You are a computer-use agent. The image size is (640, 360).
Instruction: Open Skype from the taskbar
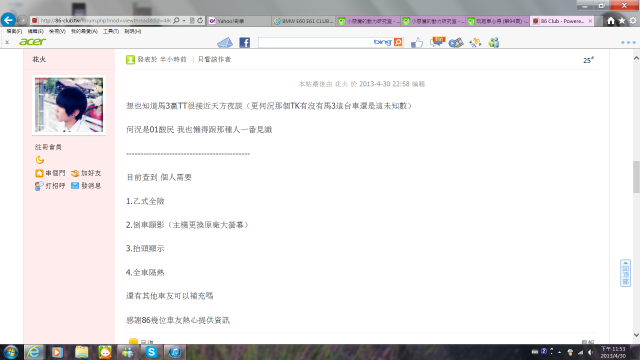[x=151, y=352]
